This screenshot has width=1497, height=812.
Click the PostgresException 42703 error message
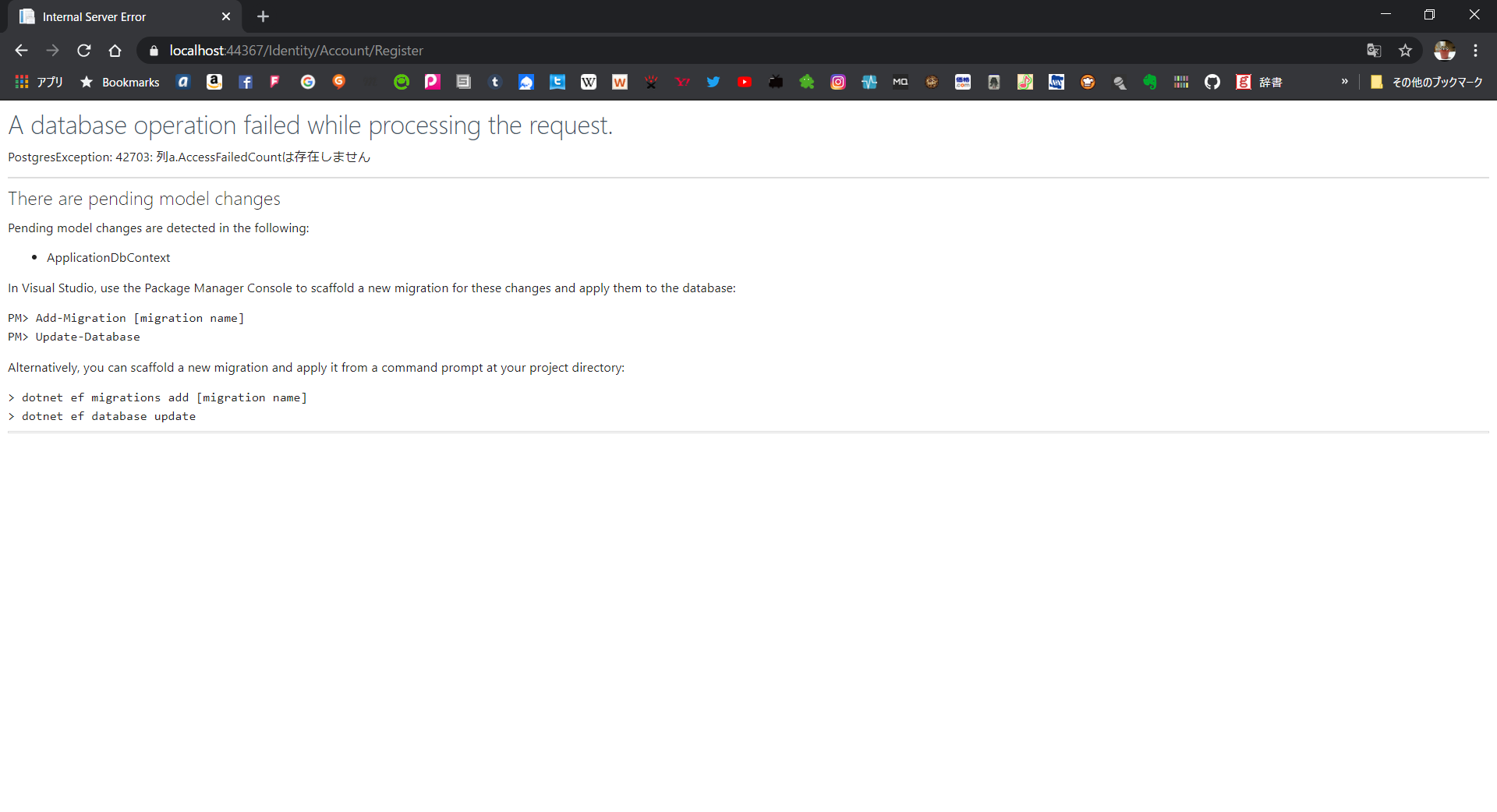(x=189, y=157)
